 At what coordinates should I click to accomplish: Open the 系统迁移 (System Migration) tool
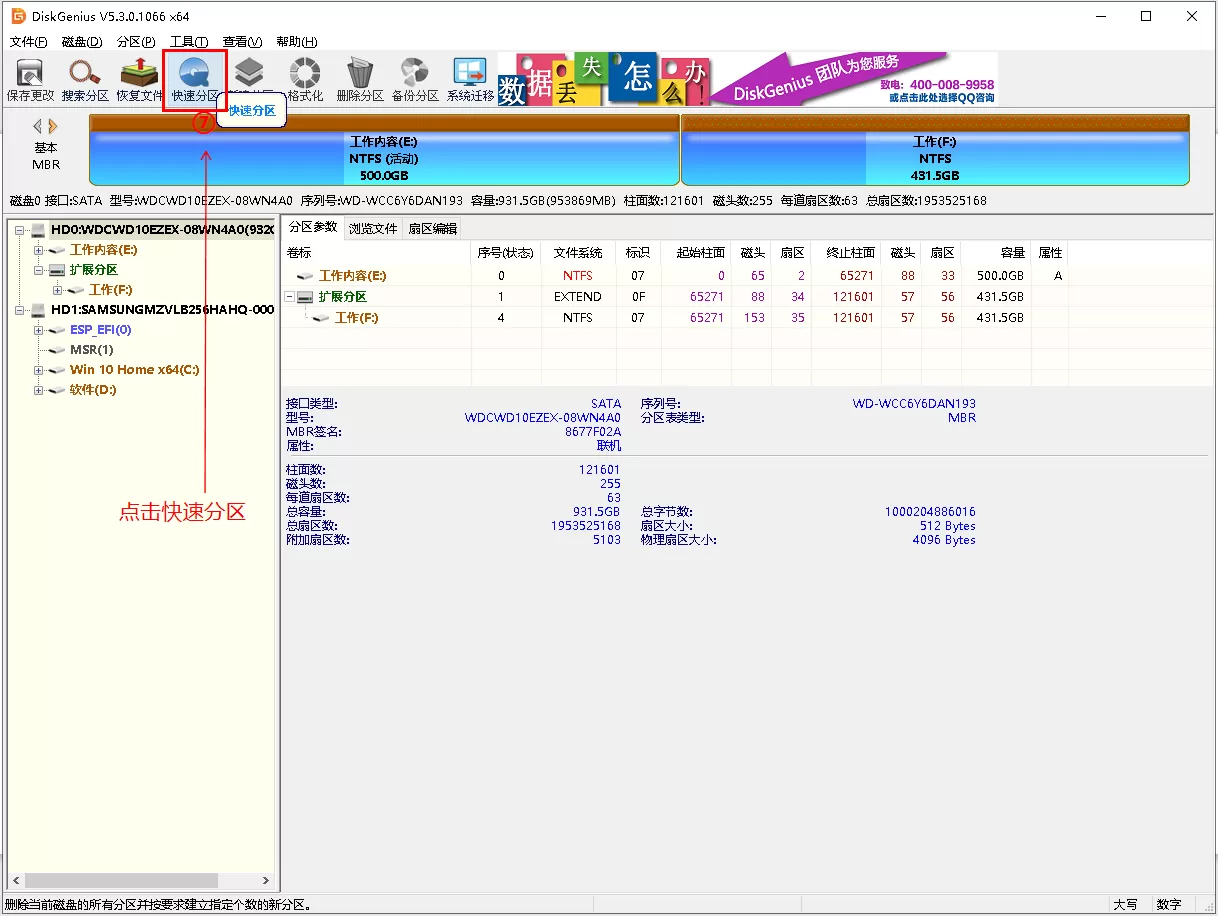coord(470,80)
